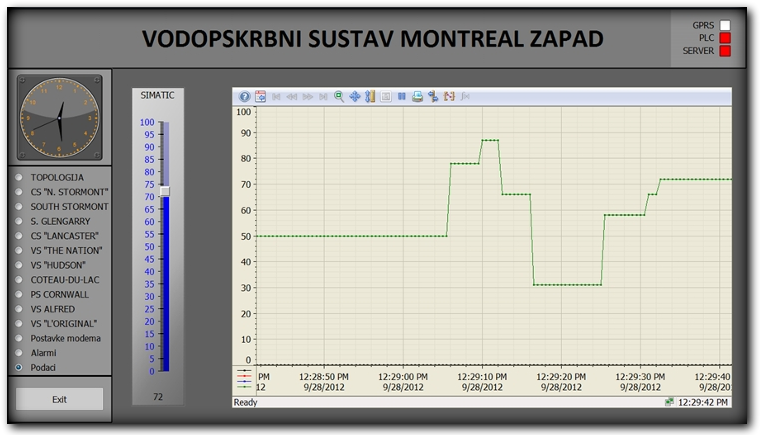Select PS CORNWALL option
The image size is (760, 435).
19,294
